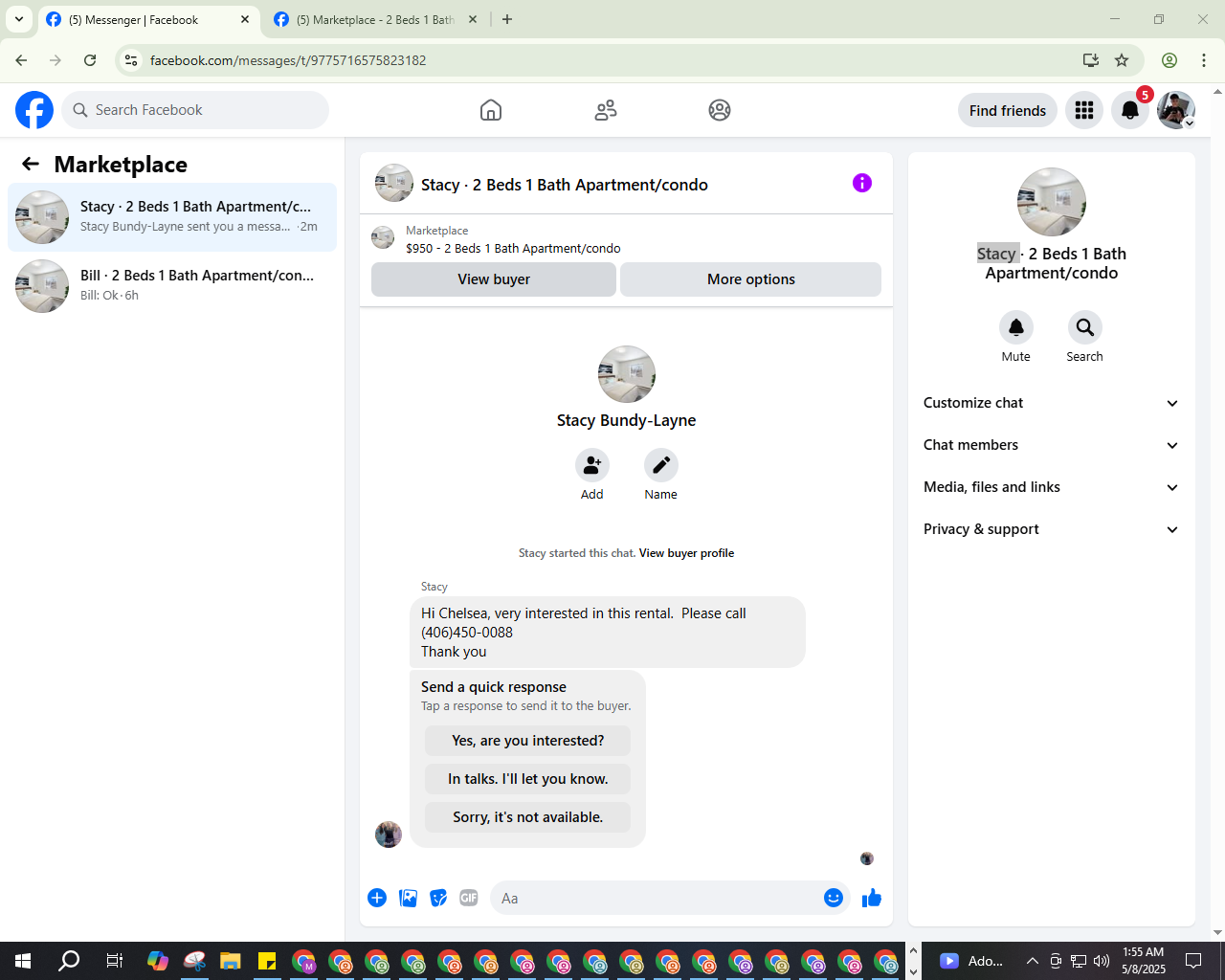Send quick response "In talks. I'll let you know."
Viewport: 1225px width, 980px height.
tap(528, 779)
